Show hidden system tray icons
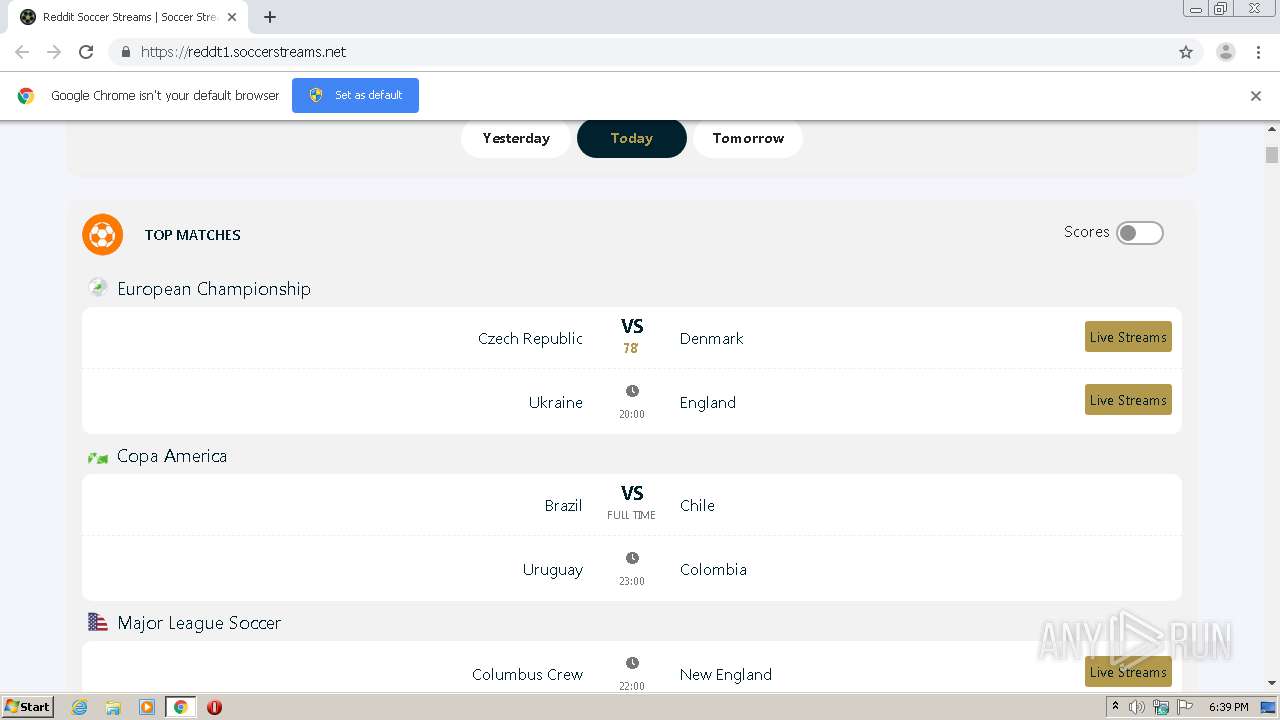The height and width of the screenshot is (720, 1280). tap(1115, 707)
